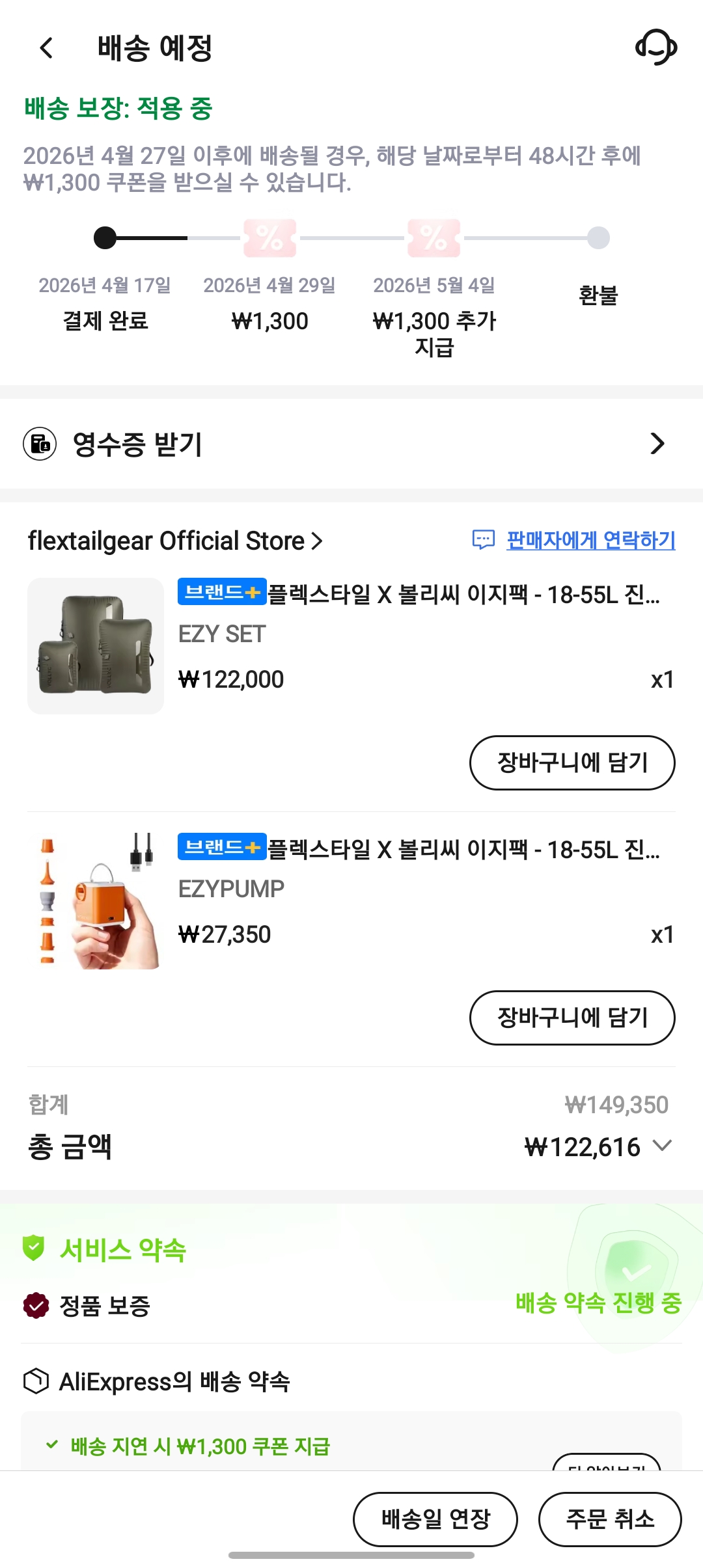Tap the second coupon icon on timeline
This screenshot has width=703, height=1568.
click(434, 238)
